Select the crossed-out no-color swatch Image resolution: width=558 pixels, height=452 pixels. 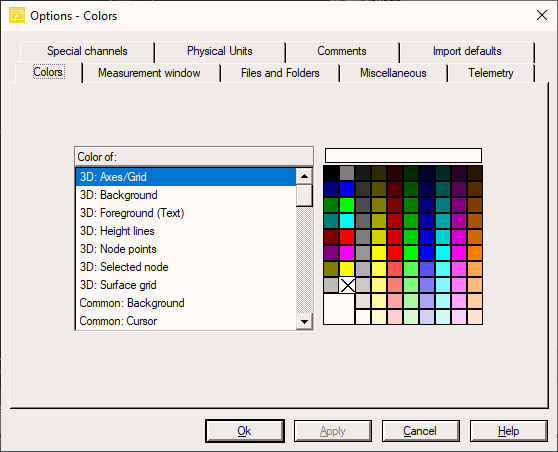(347, 285)
